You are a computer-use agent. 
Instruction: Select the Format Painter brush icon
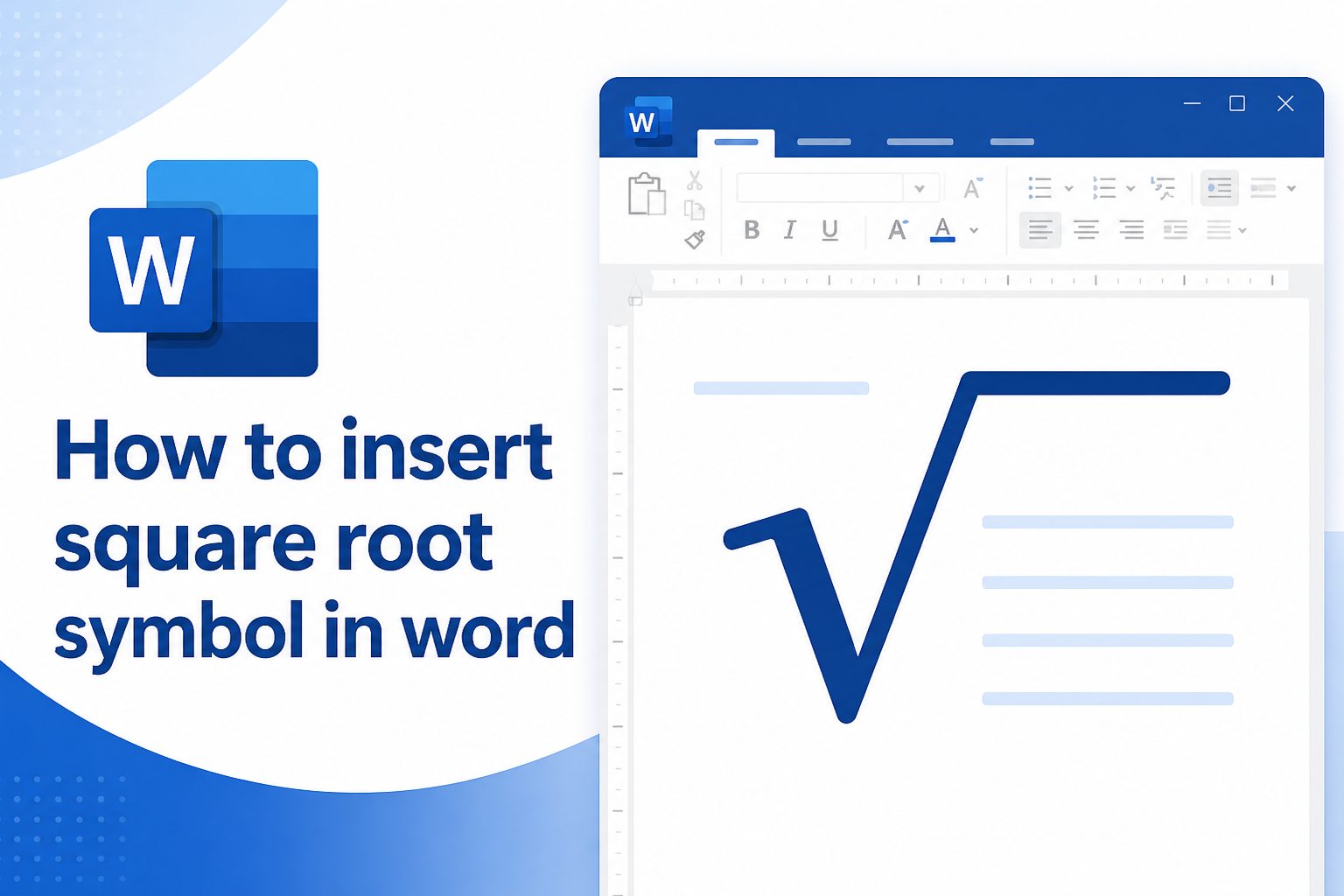tap(695, 239)
